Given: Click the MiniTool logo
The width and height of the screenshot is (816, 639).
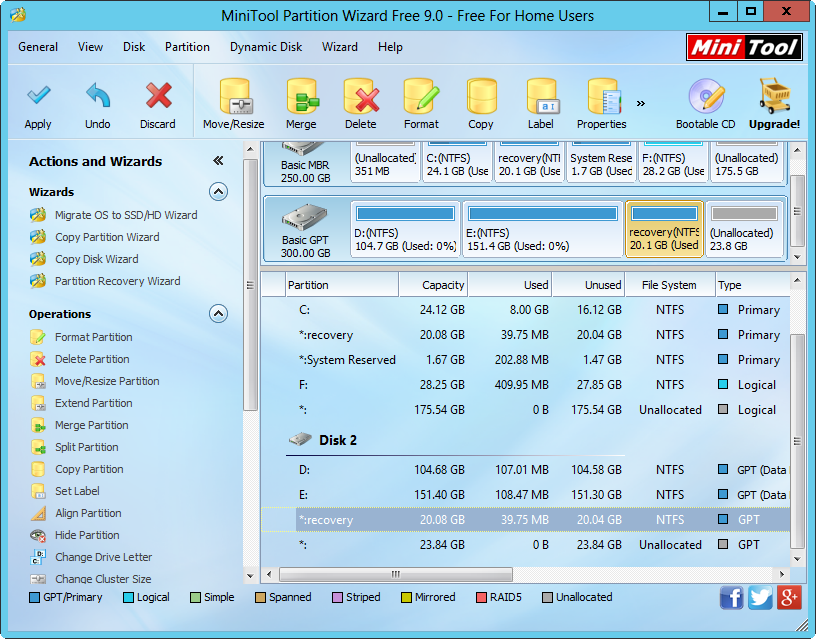Looking at the screenshot, I should (x=744, y=47).
